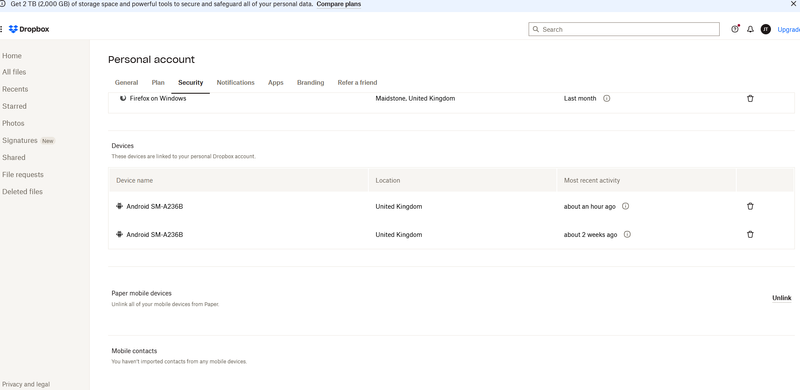Viewport: 800px width, 390px height.
Task: Open Privacy and legal link
Action: point(26,384)
